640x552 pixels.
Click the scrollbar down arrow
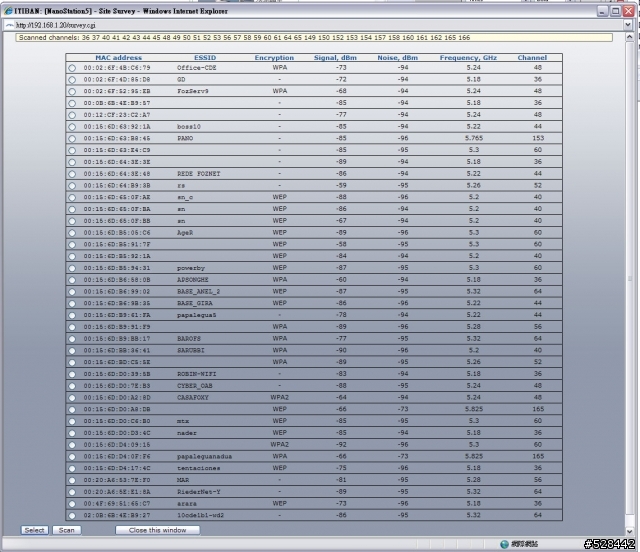click(x=629, y=531)
